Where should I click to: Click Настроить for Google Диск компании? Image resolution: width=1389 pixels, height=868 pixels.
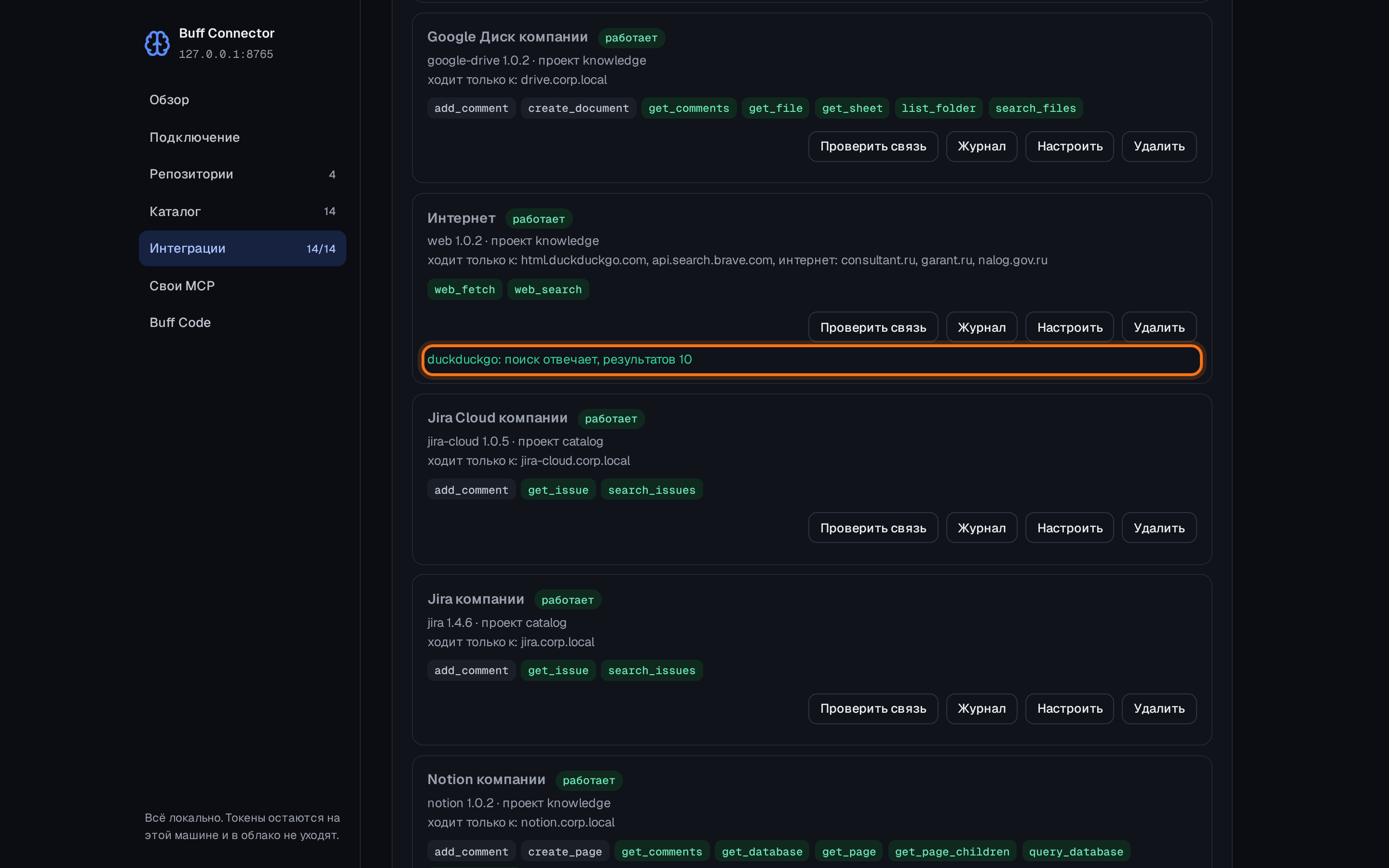click(1069, 147)
